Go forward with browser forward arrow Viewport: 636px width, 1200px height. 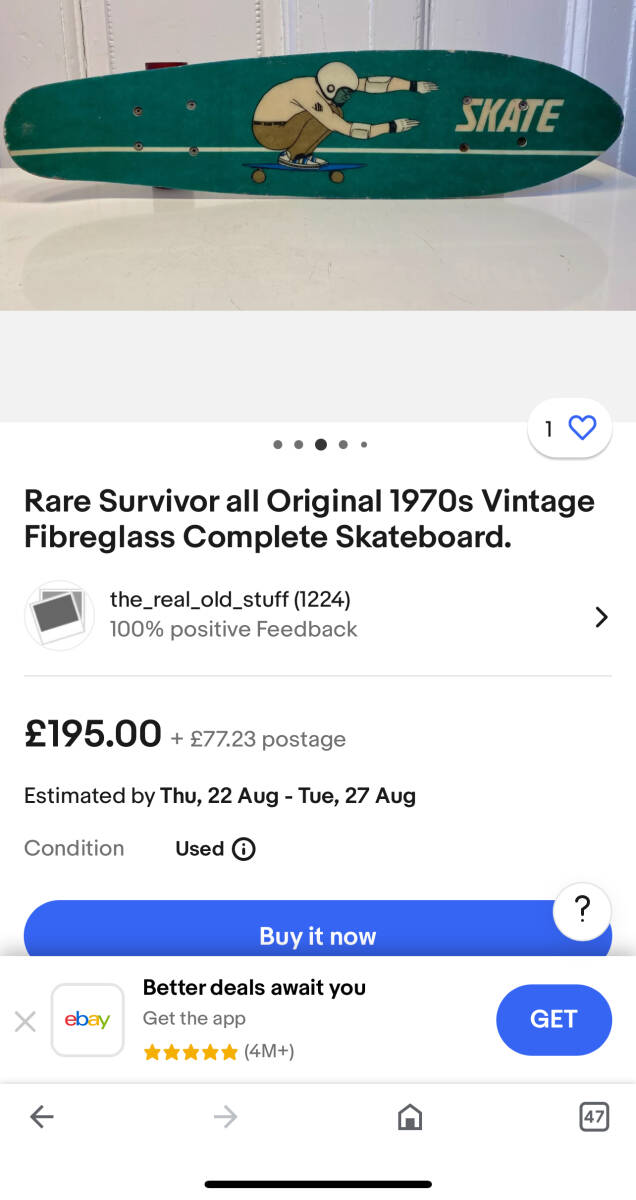[226, 1117]
